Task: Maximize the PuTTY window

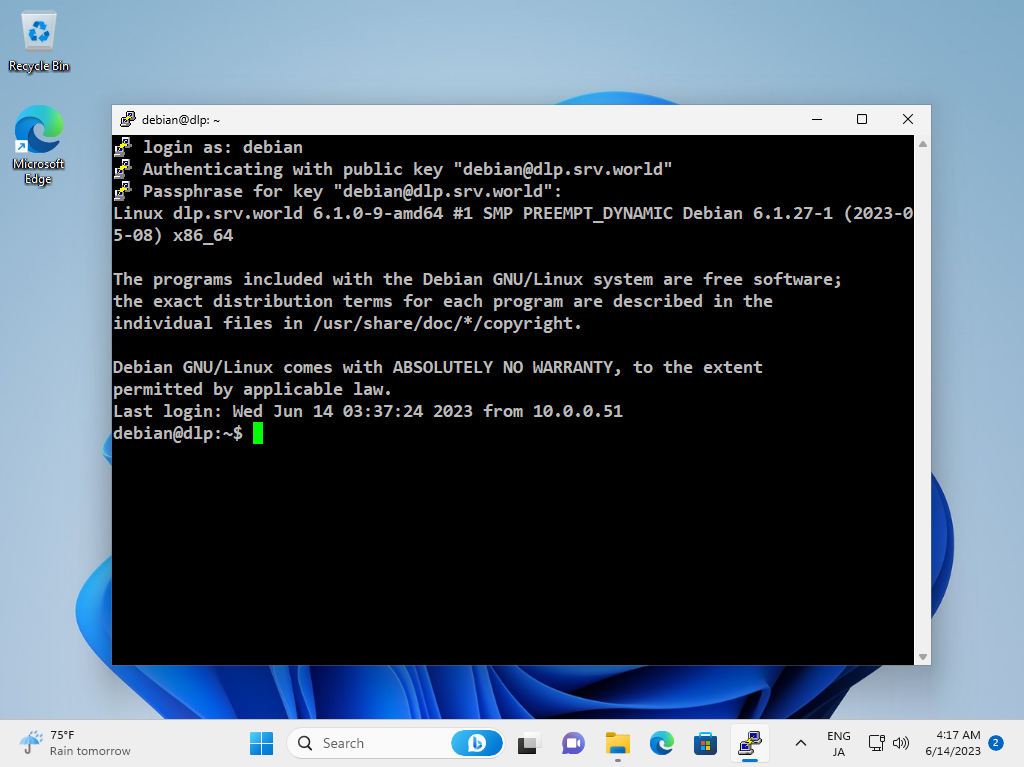Action: pos(862,120)
